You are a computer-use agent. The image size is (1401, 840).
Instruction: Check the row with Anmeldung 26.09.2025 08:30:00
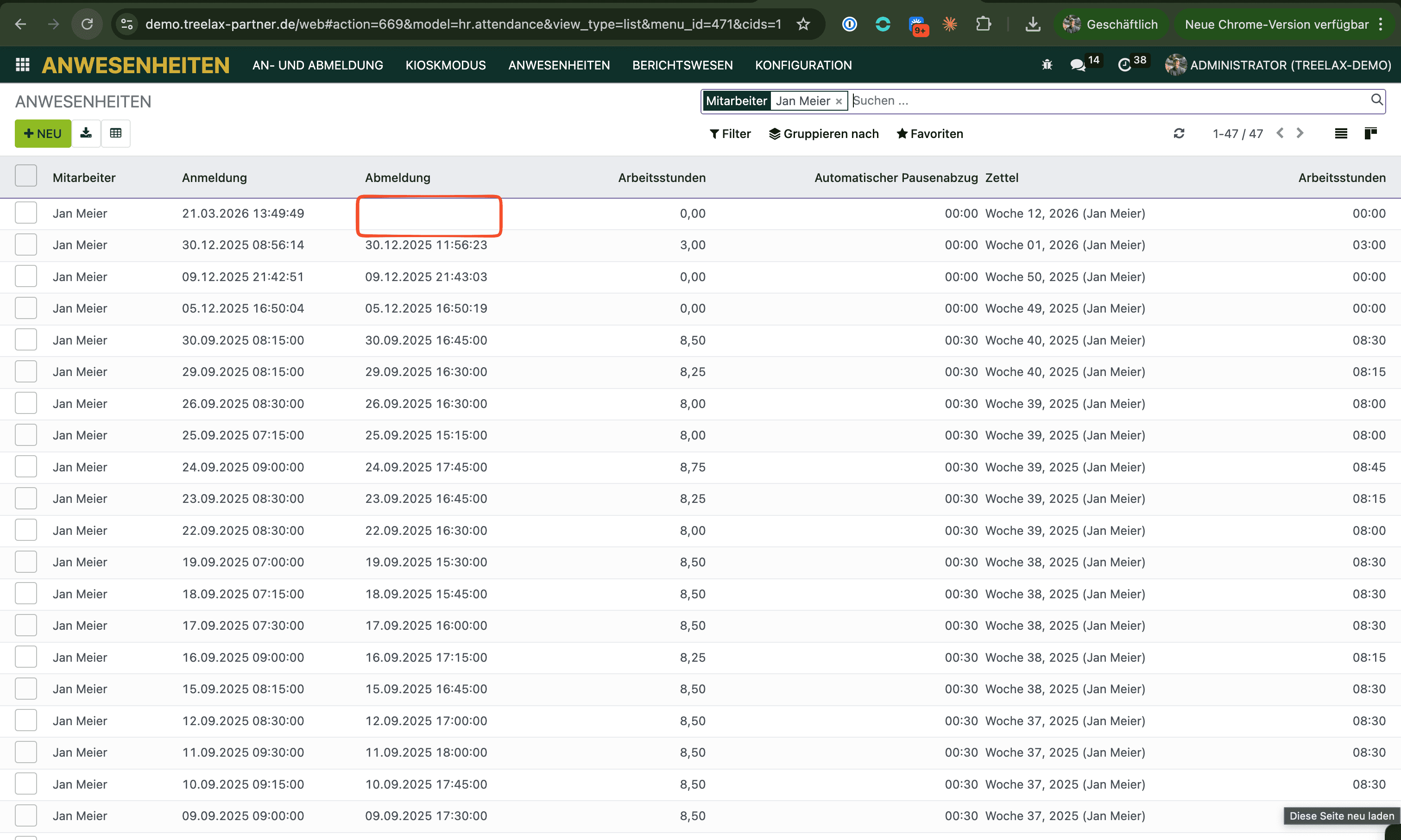(x=26, y=403)
